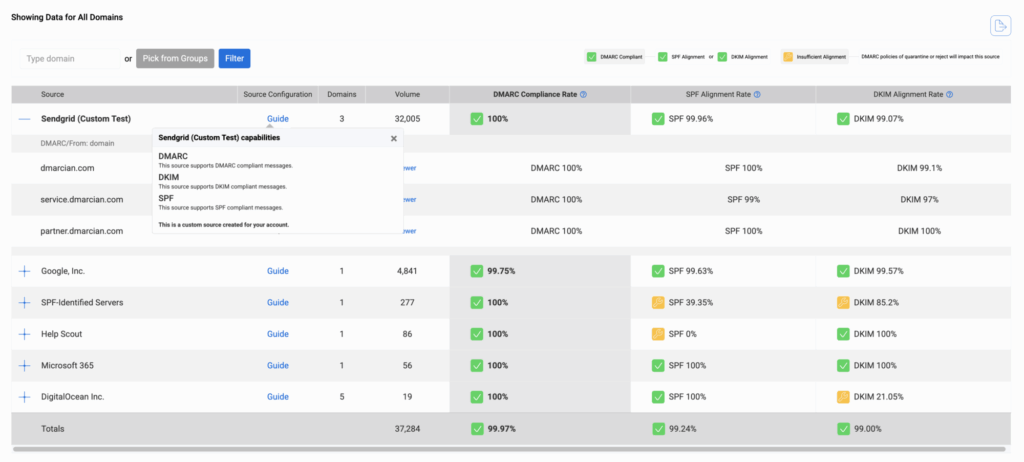Click DKIM 99.1% cell for dmarcian.com
This screenshot has width=1024, height=462.
point(920,168)
